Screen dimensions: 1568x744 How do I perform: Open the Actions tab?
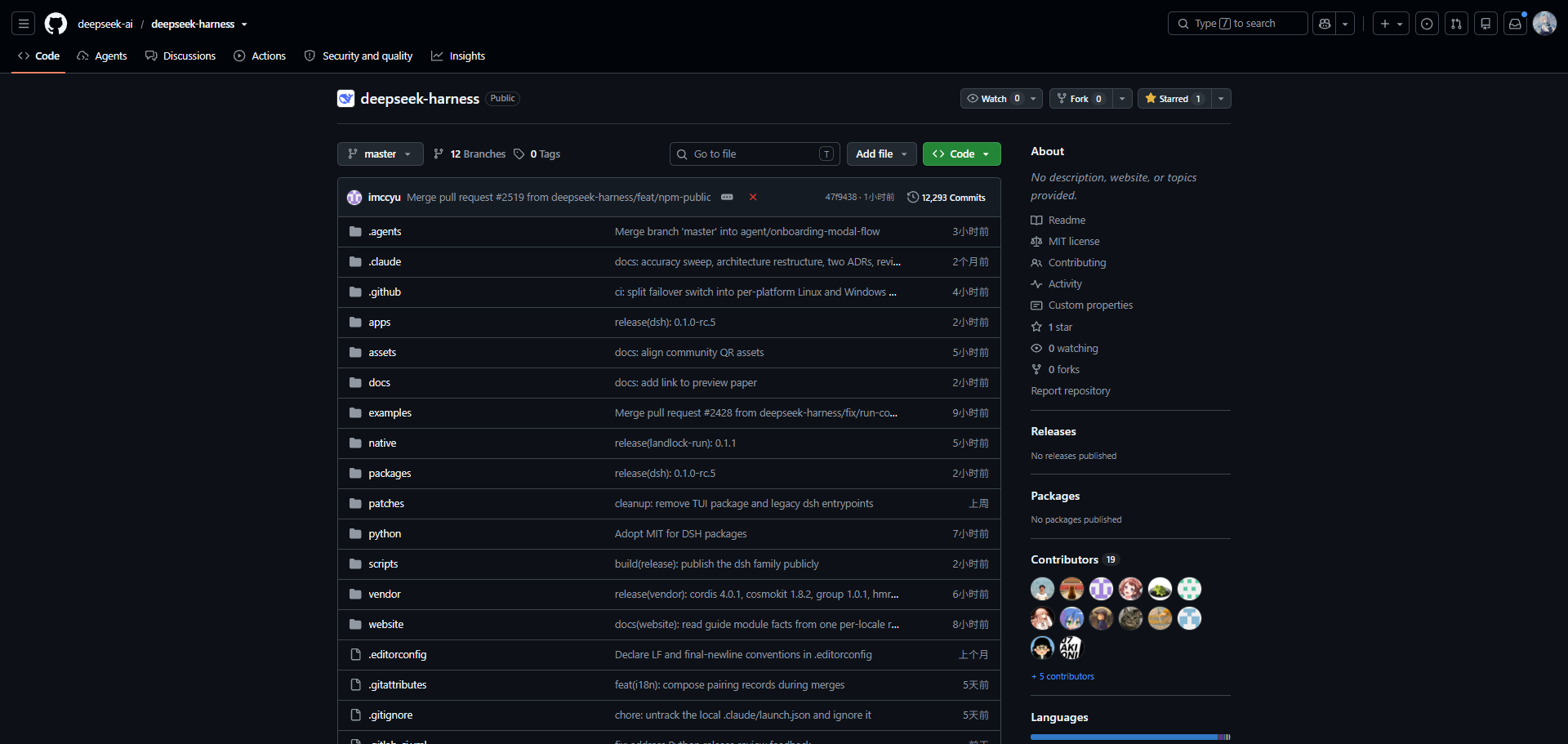coord(260,56)
